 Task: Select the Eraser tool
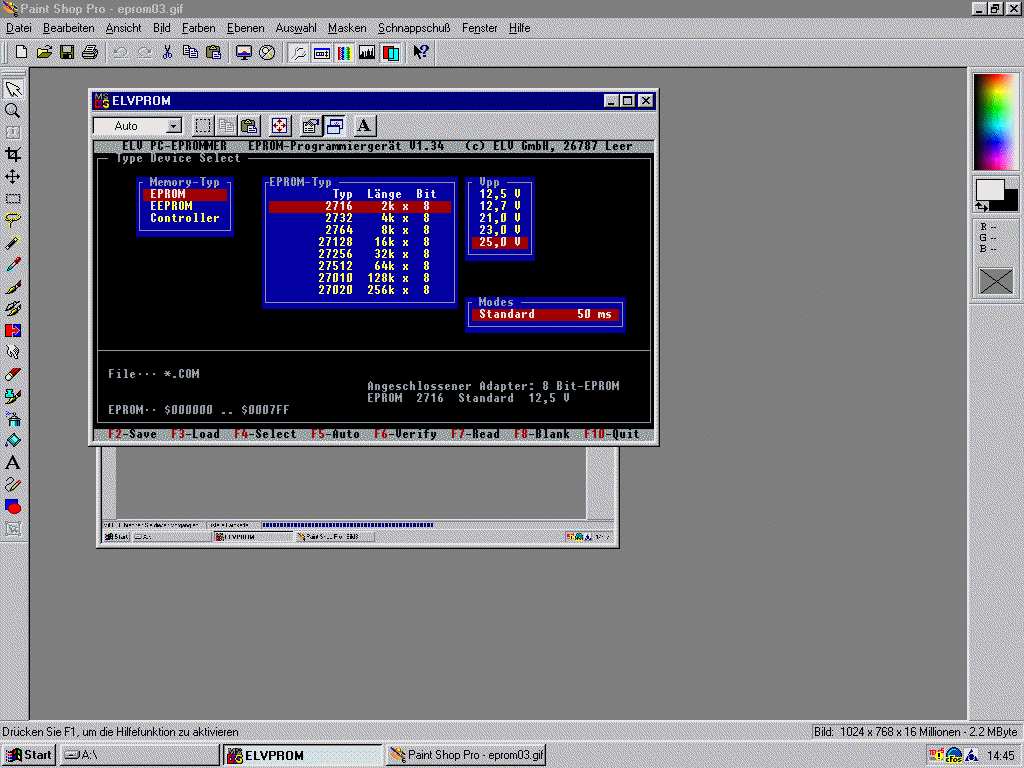click(13, 374)
